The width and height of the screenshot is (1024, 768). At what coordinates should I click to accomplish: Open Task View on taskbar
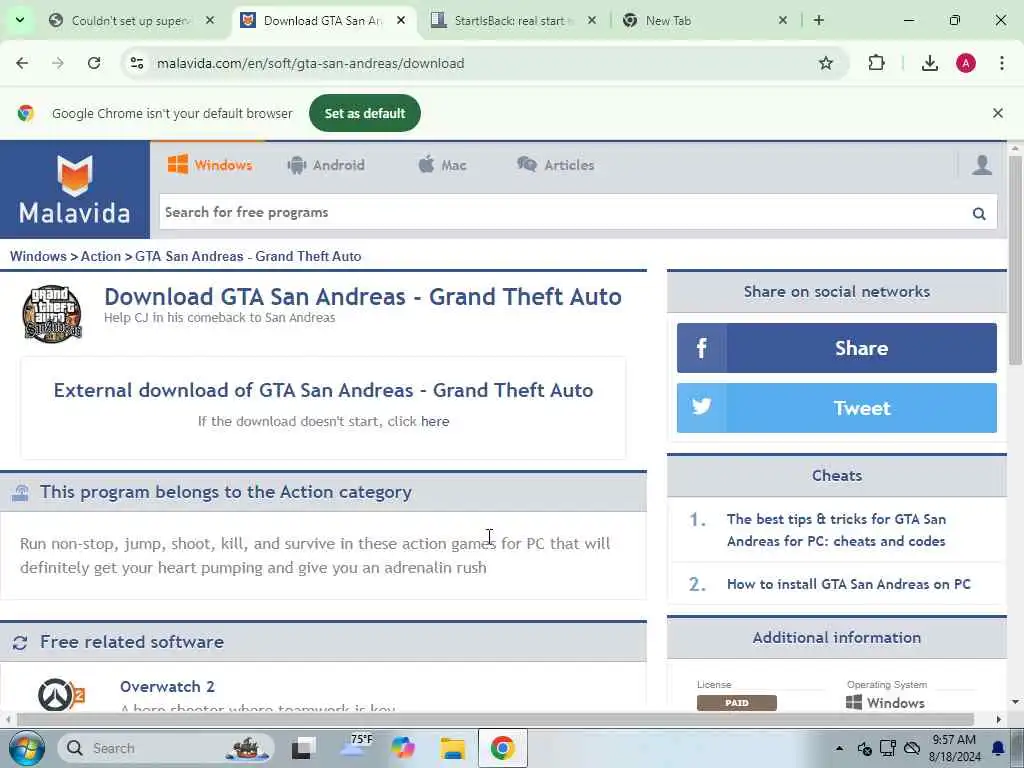303,748
